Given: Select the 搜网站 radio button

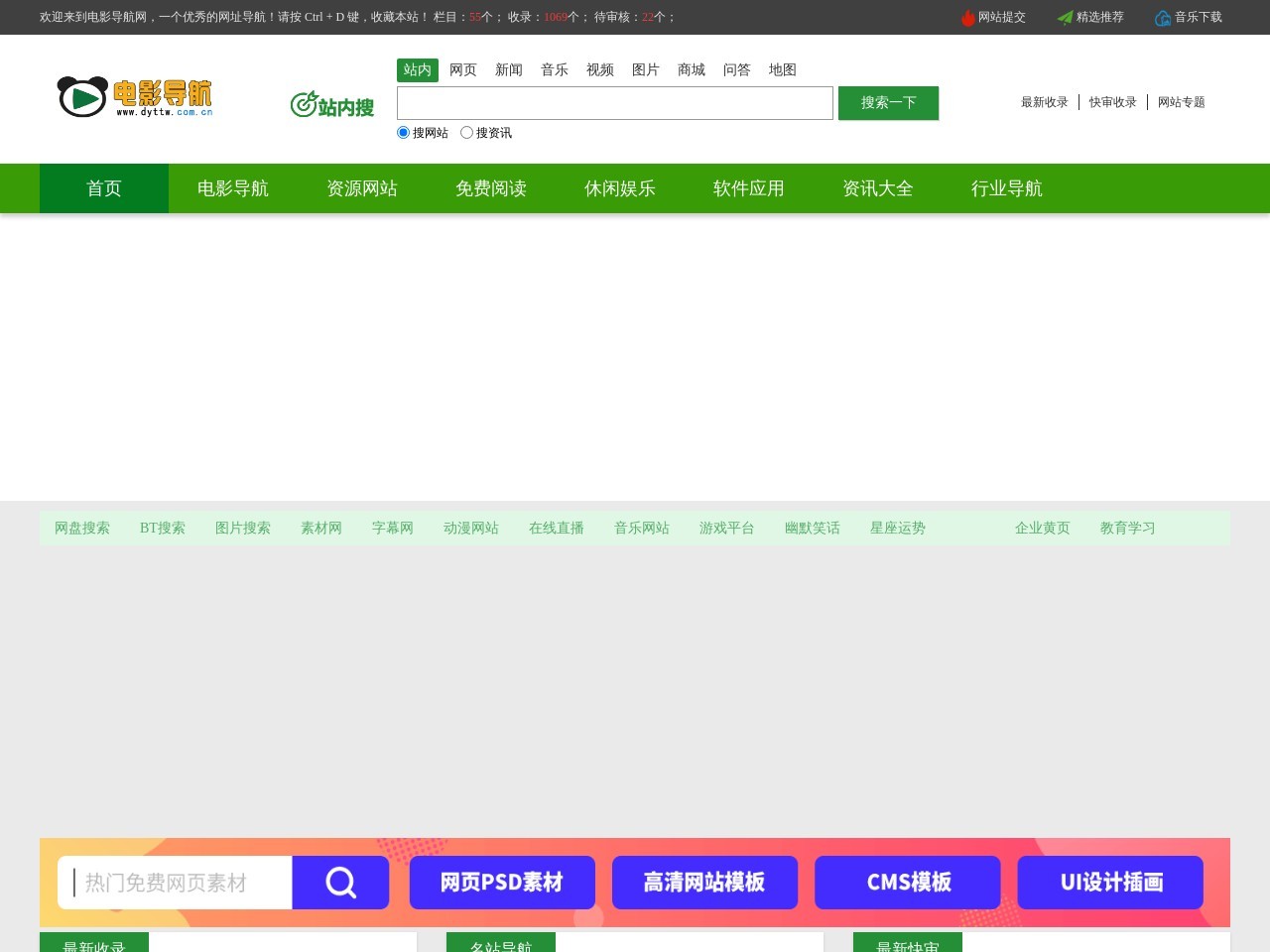Looking at the screenshot, I should coord(403,132).
